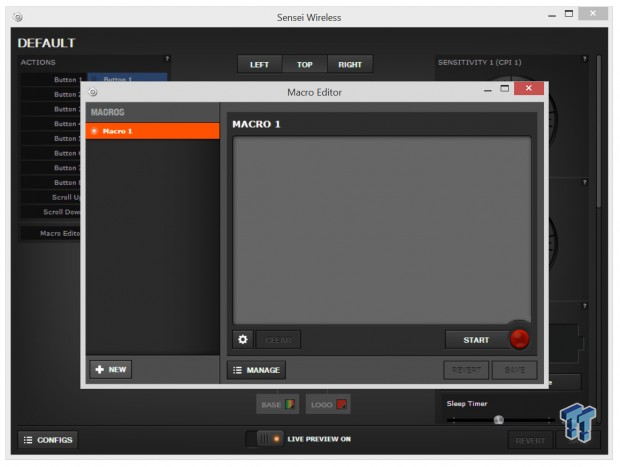The width and height of the screenshot is (620, 467).
Task: Select Button 2 row in Actions list
Action: pyautogui.click(x=51, y=94)
